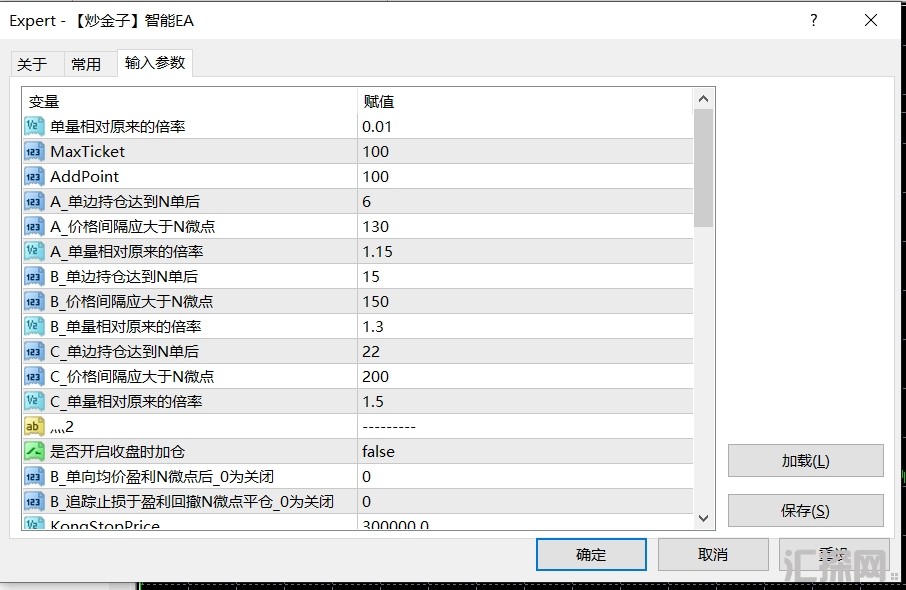Confirm with the 确定 button
Viewport: 906px width, 590px height.
(x=590, y=554)
